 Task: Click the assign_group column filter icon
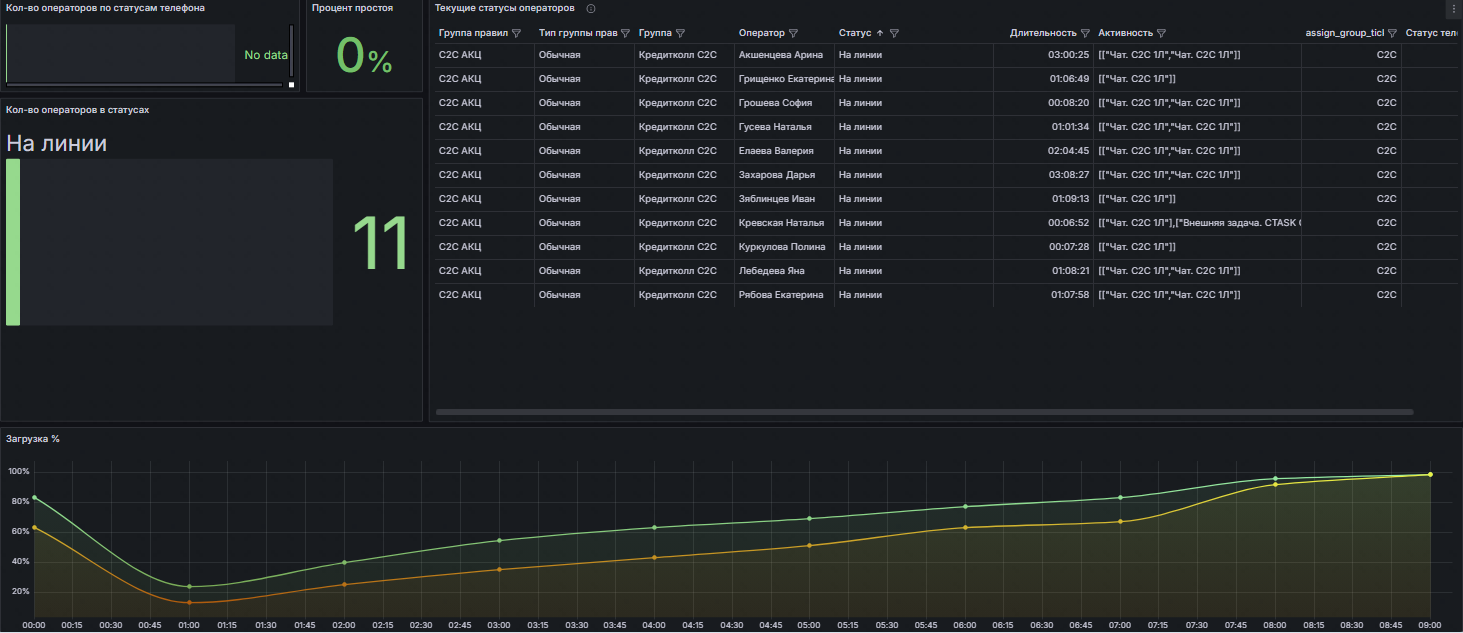1392,33
